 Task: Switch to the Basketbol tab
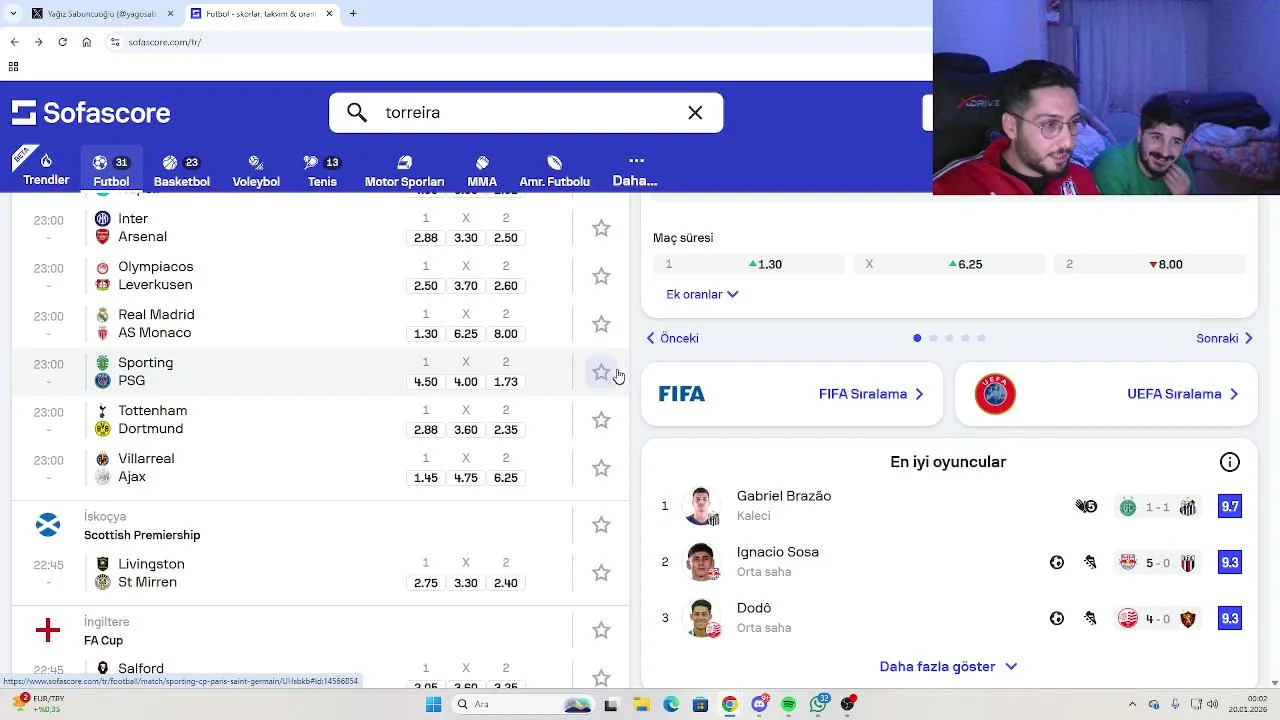[x=181, y=170]
